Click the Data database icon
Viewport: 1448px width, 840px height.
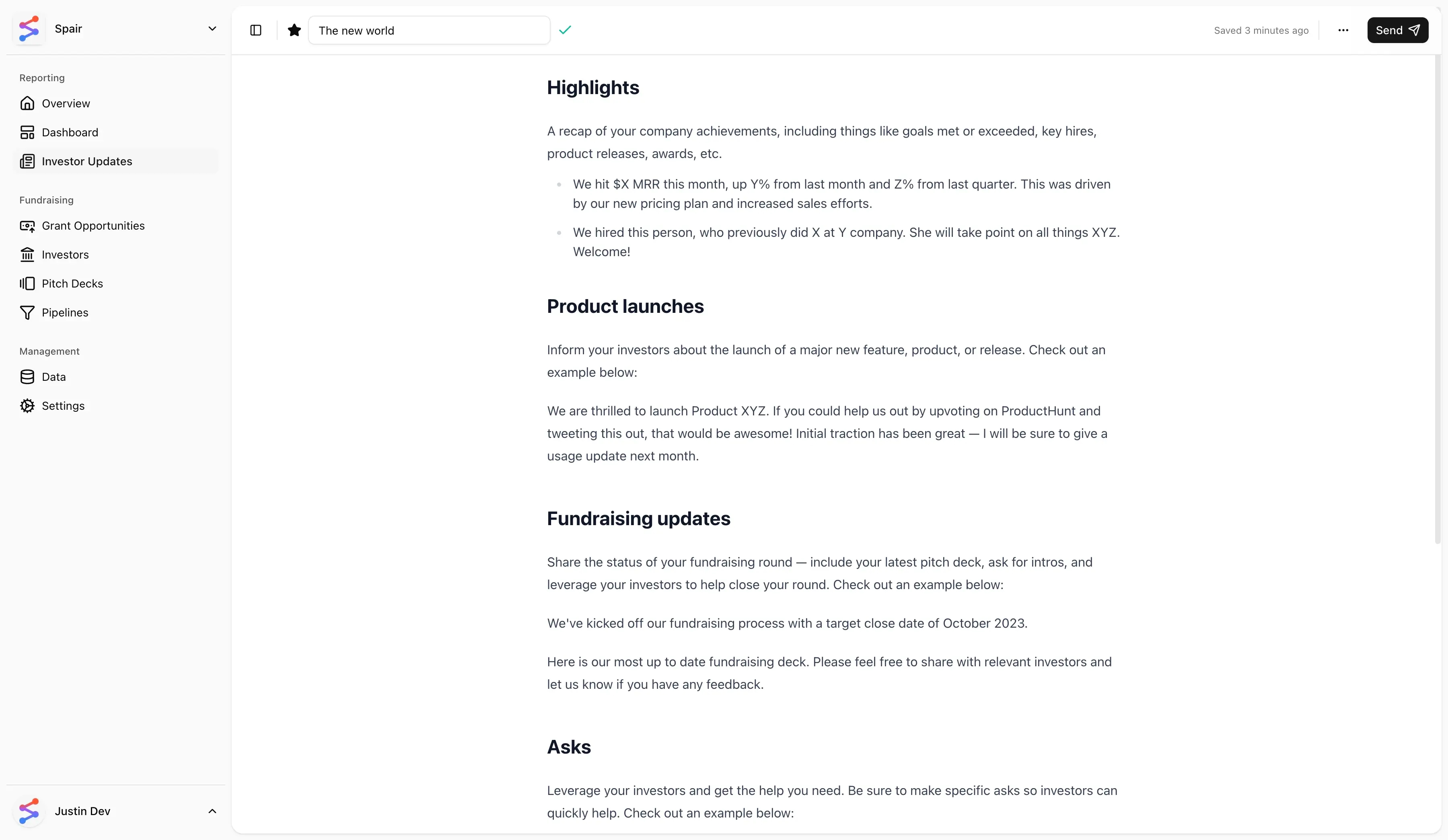tap(28, 377)
